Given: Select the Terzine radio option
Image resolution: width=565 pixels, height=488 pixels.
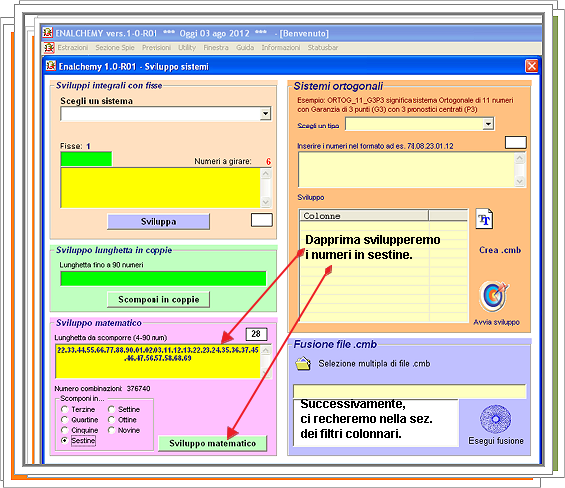Looking at the screenshot, I should (x=64, y=409).
